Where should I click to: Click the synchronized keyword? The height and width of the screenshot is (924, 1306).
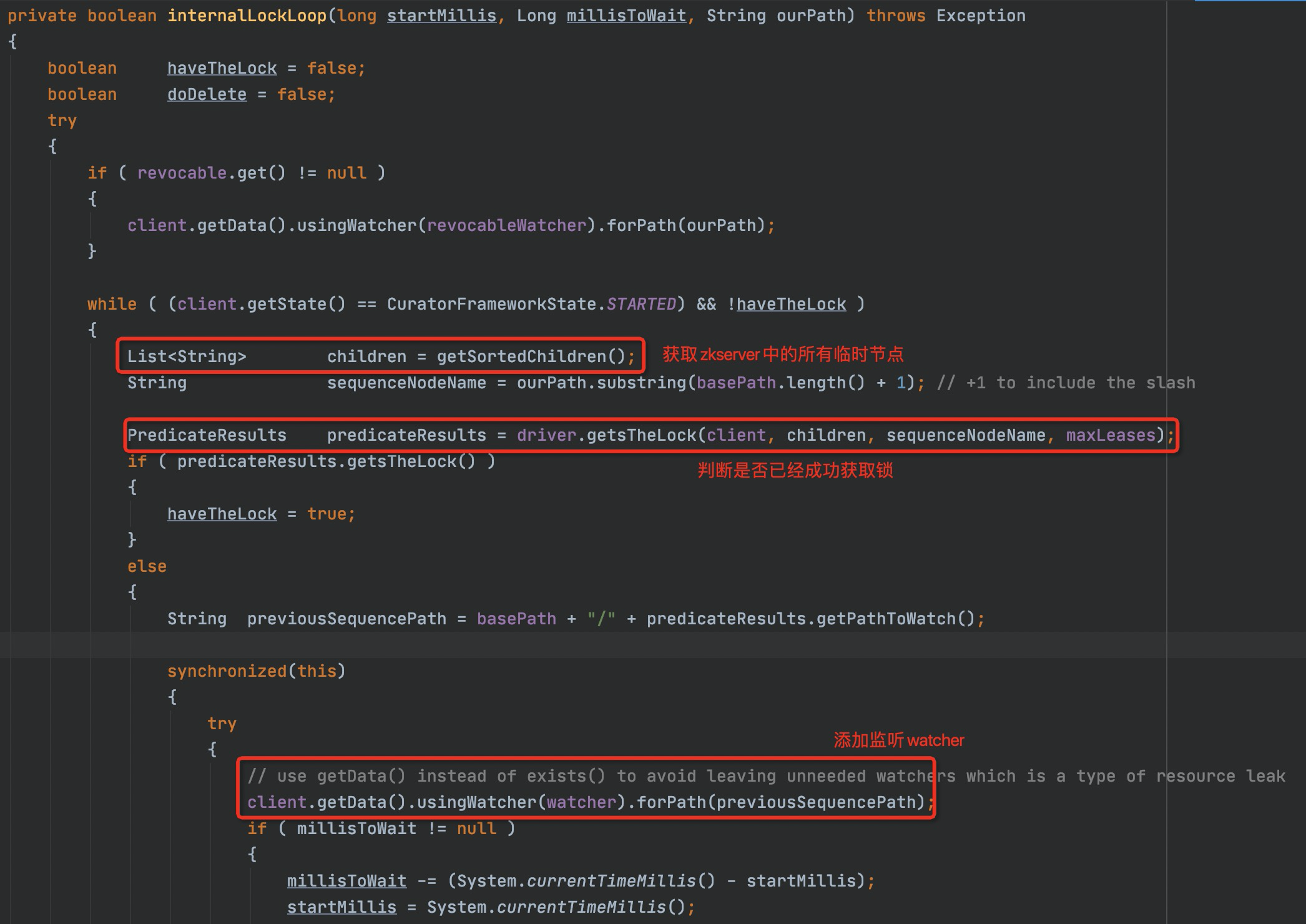[227, 671]
